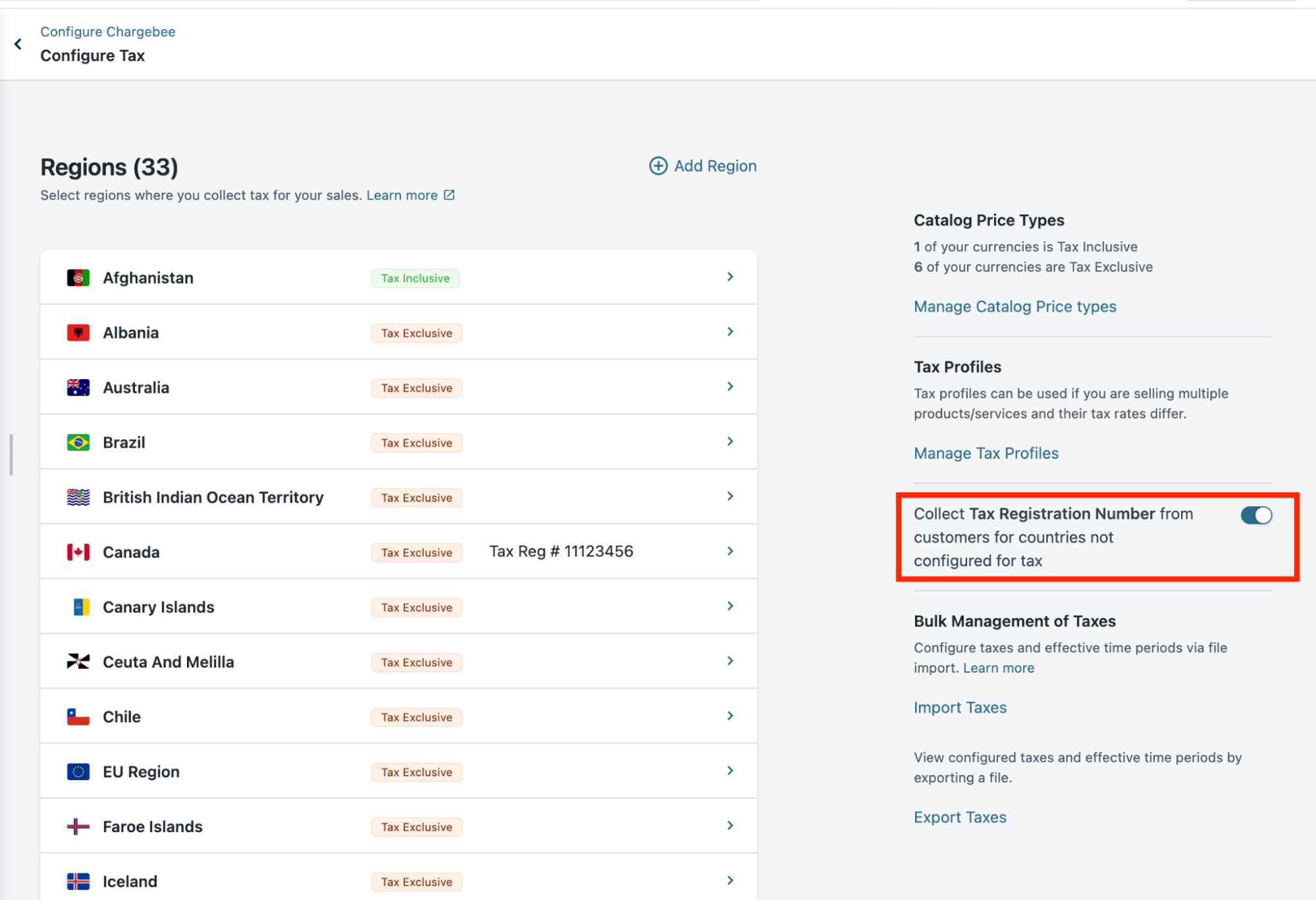Screen dimensions: 1316x900
Task: Toggle Collect Tax Registration Number switch
Action: point(1255,515)
